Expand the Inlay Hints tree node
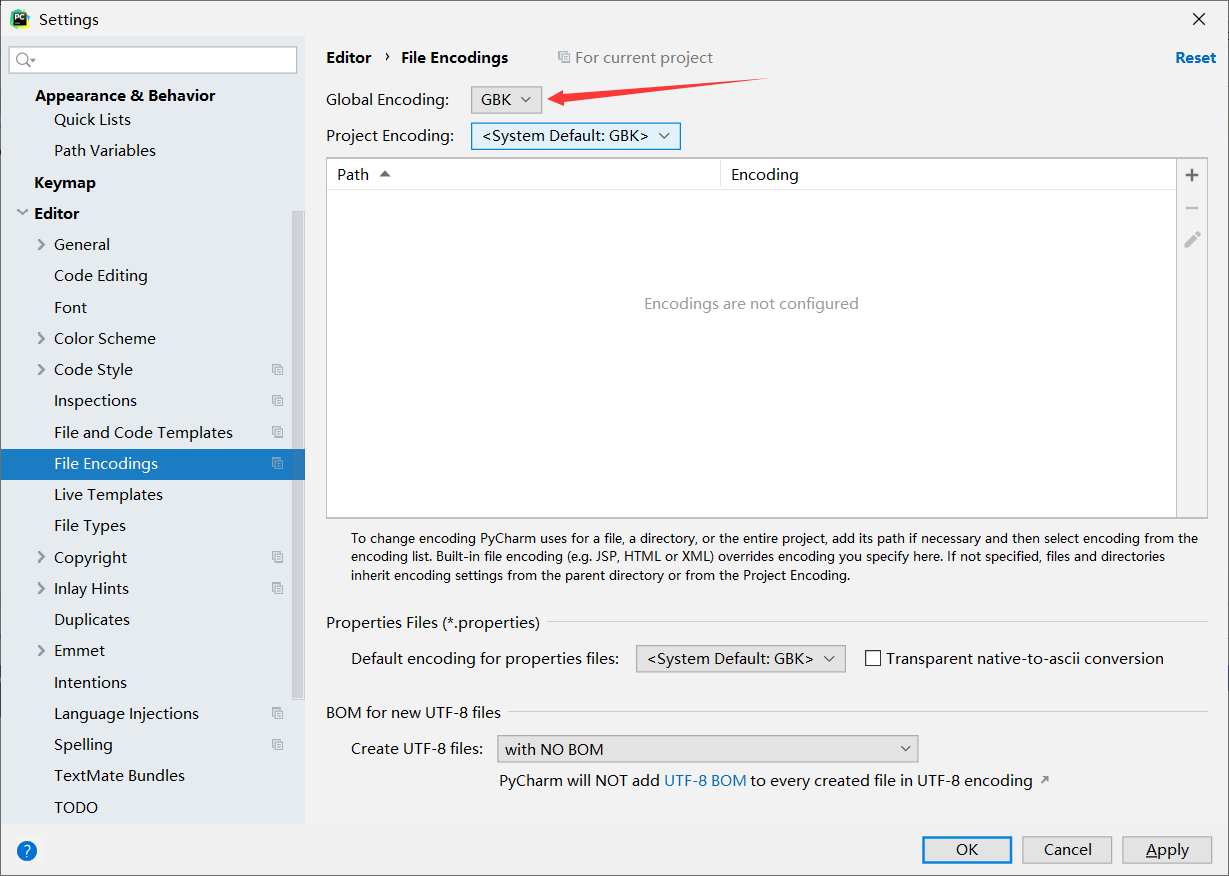Viewport: 1229px width, 876px height. [41, 588]
